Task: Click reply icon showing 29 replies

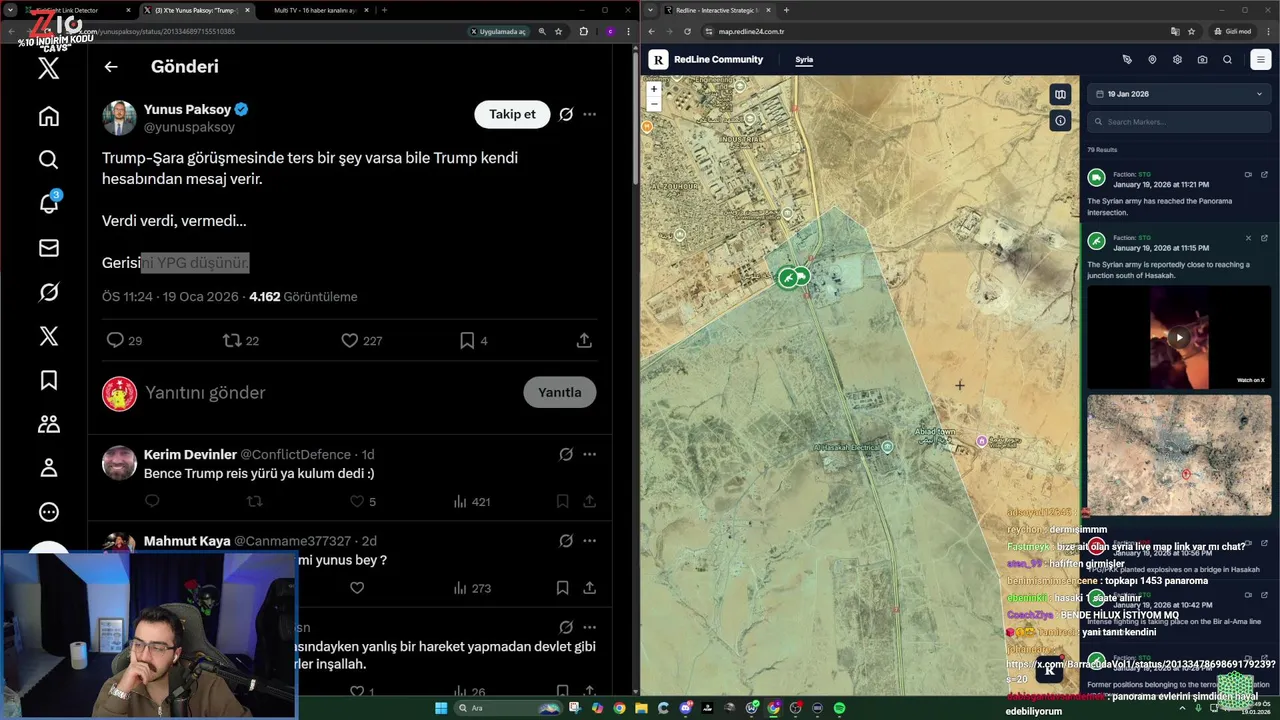Action: point(115,341)
